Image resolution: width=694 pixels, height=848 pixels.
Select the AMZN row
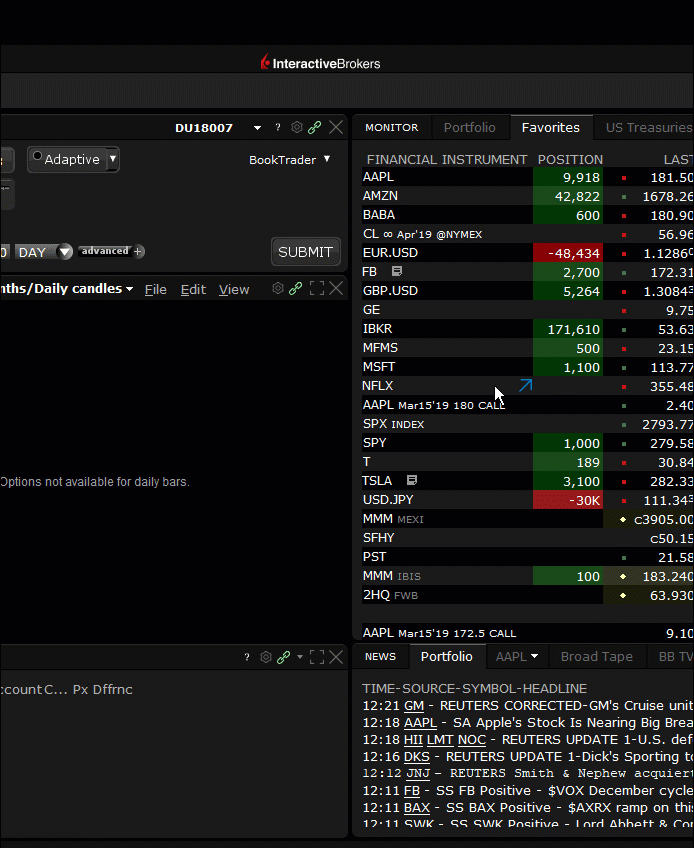pyautogui.click(x=527, y=196)
